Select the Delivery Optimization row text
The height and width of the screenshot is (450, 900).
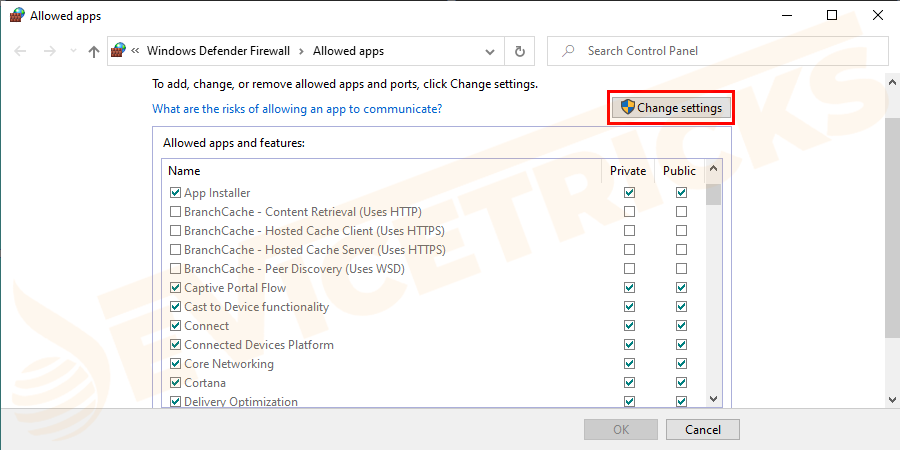241,402
